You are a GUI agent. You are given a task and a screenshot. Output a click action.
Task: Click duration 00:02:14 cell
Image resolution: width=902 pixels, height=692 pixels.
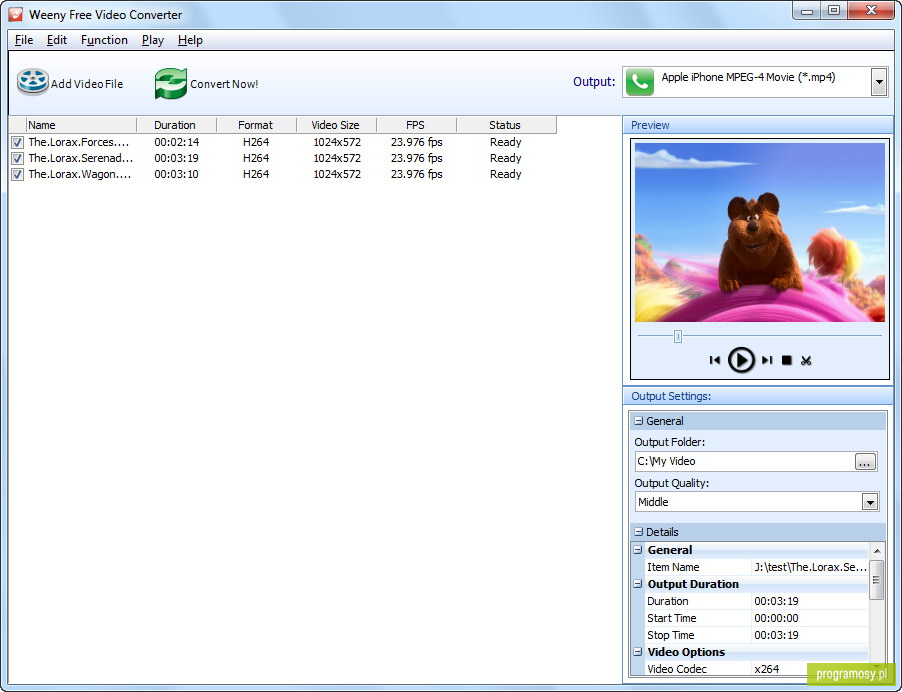pos(177,142)
